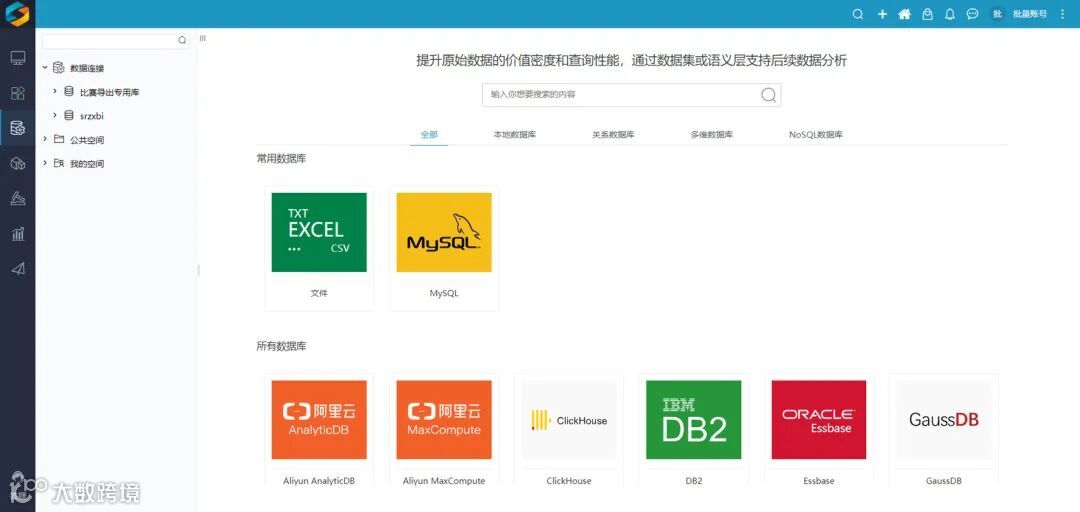Switch to the 本地数据库 tab

click(x=515, y=135)
